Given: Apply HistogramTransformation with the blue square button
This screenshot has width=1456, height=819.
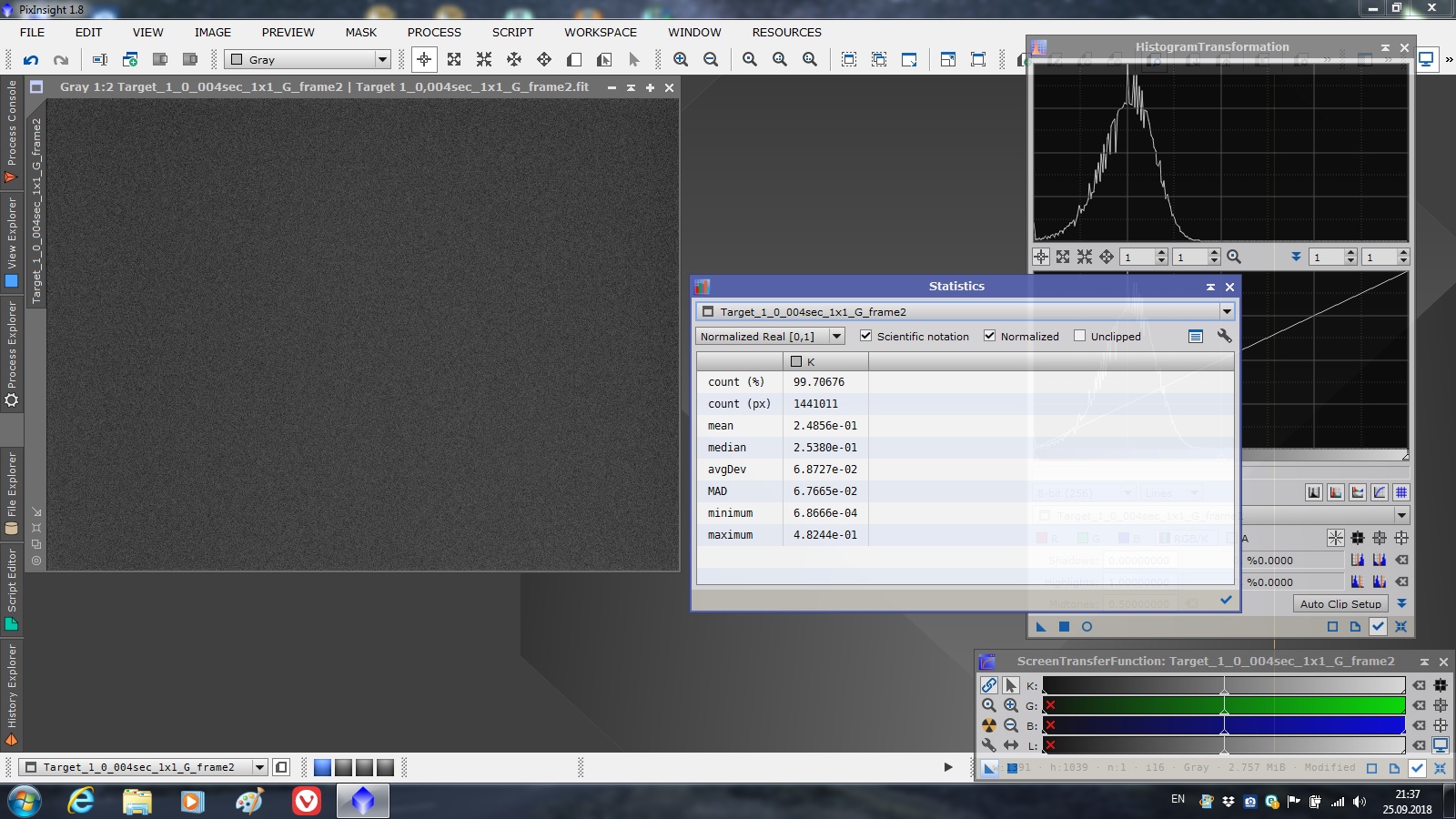Looking at the screenshot, I should [1064, 626].
